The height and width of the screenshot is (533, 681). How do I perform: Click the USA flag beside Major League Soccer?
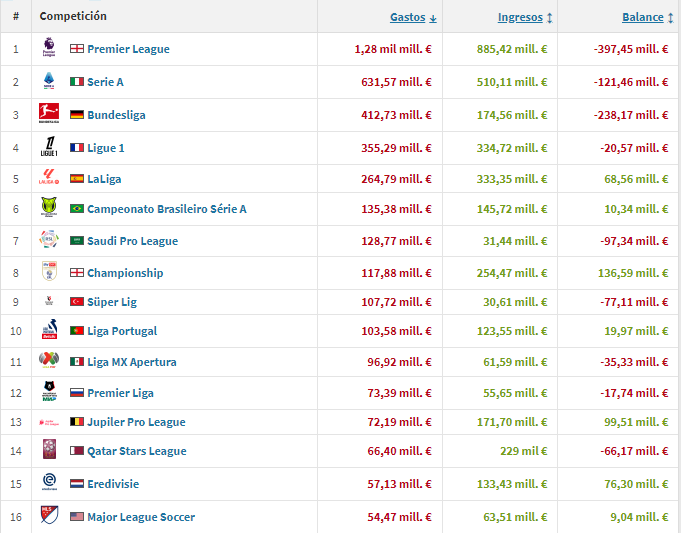[x=77, y=516]
